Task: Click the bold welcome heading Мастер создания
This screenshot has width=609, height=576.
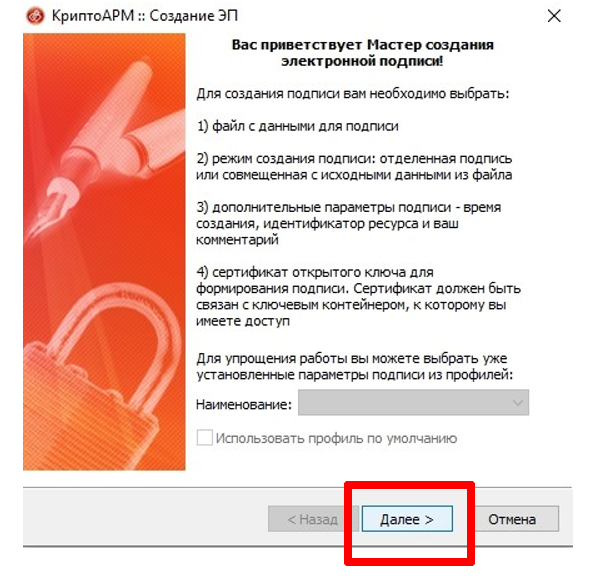Action: point(362,53)
